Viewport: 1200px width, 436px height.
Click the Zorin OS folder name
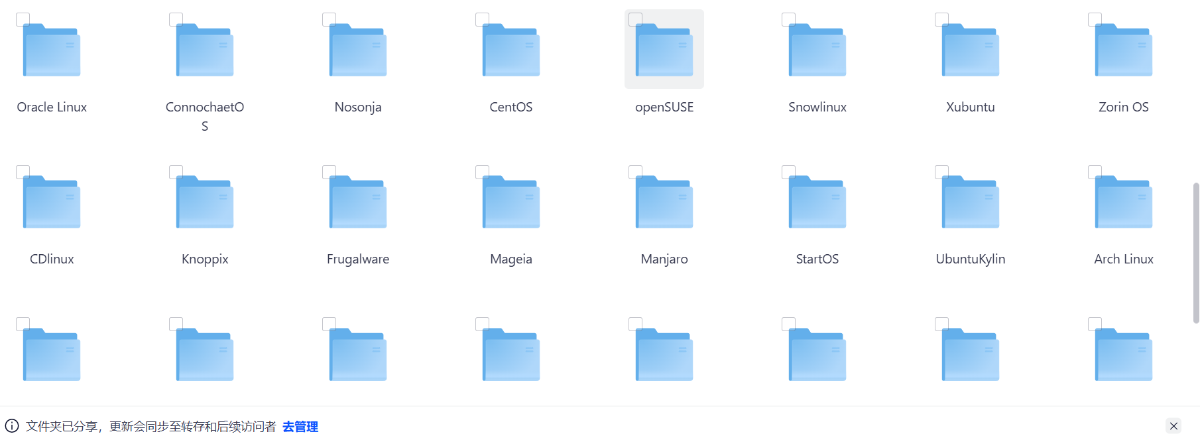point(1123,107)
